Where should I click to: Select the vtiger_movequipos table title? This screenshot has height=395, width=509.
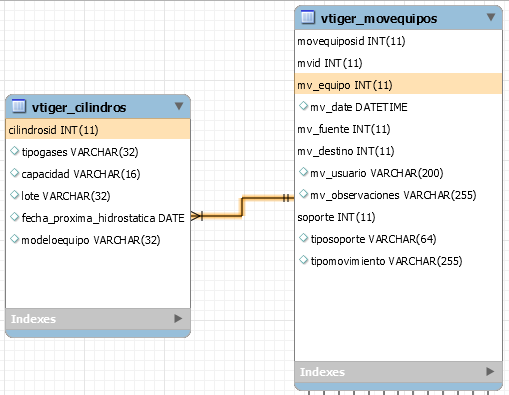click(379, 19)
